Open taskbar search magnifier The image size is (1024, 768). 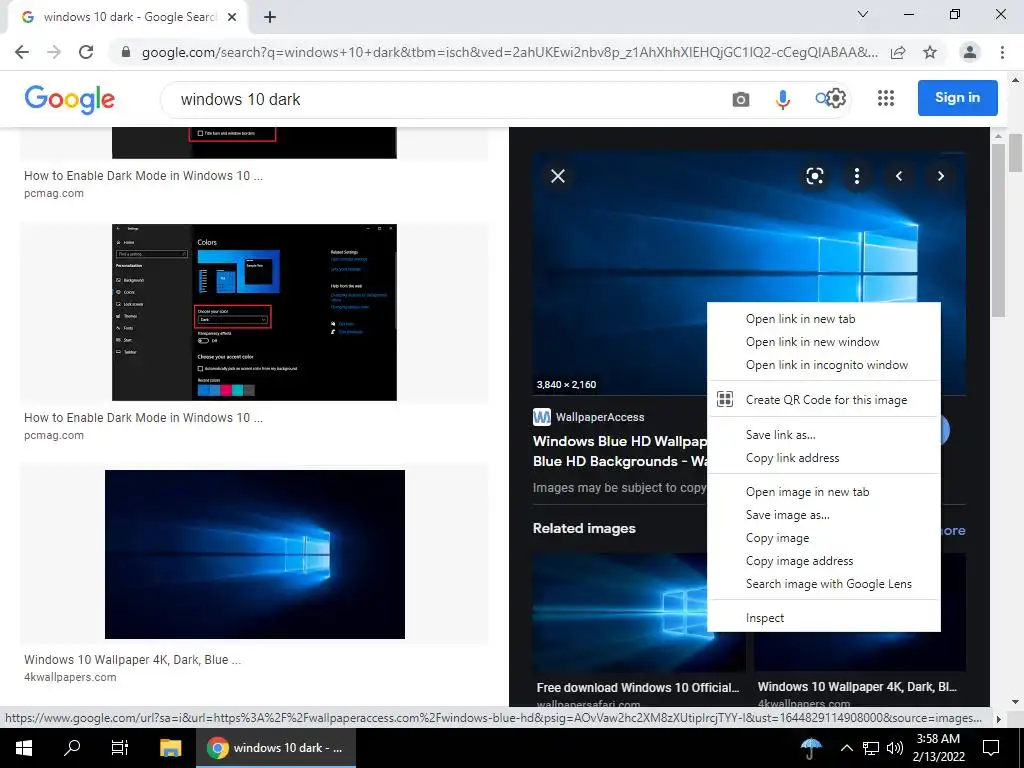point(72,748)
